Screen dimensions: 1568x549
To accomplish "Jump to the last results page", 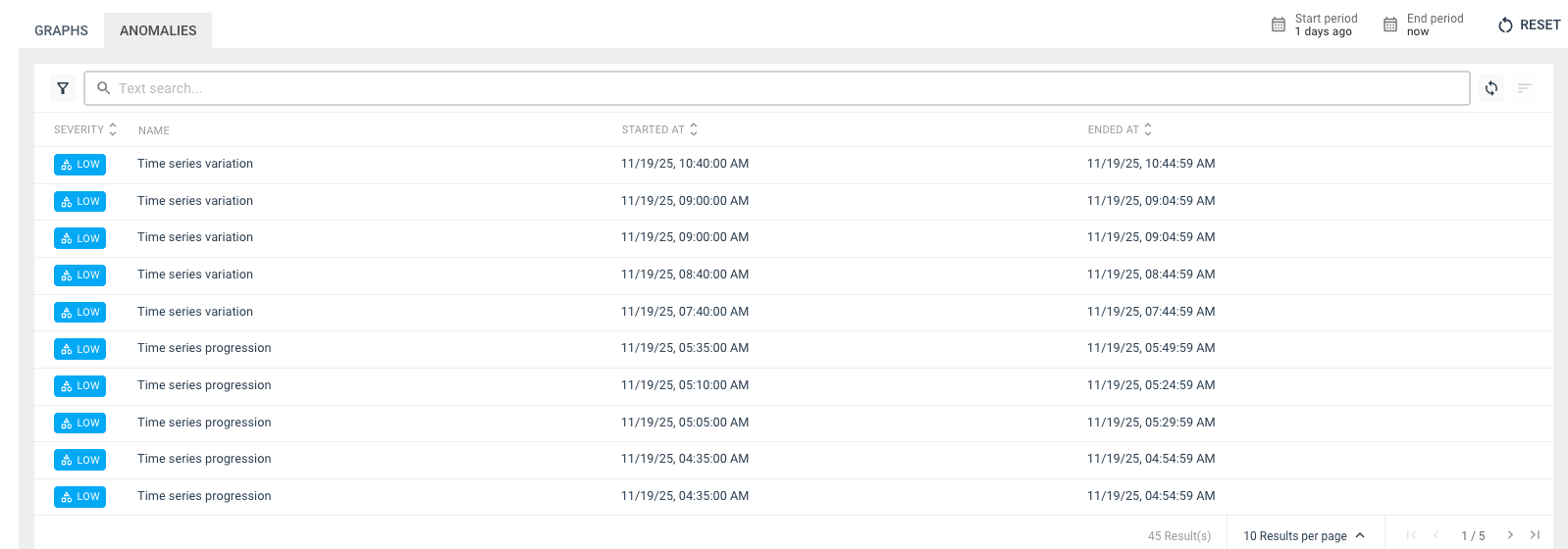I will click(1535, 534).
